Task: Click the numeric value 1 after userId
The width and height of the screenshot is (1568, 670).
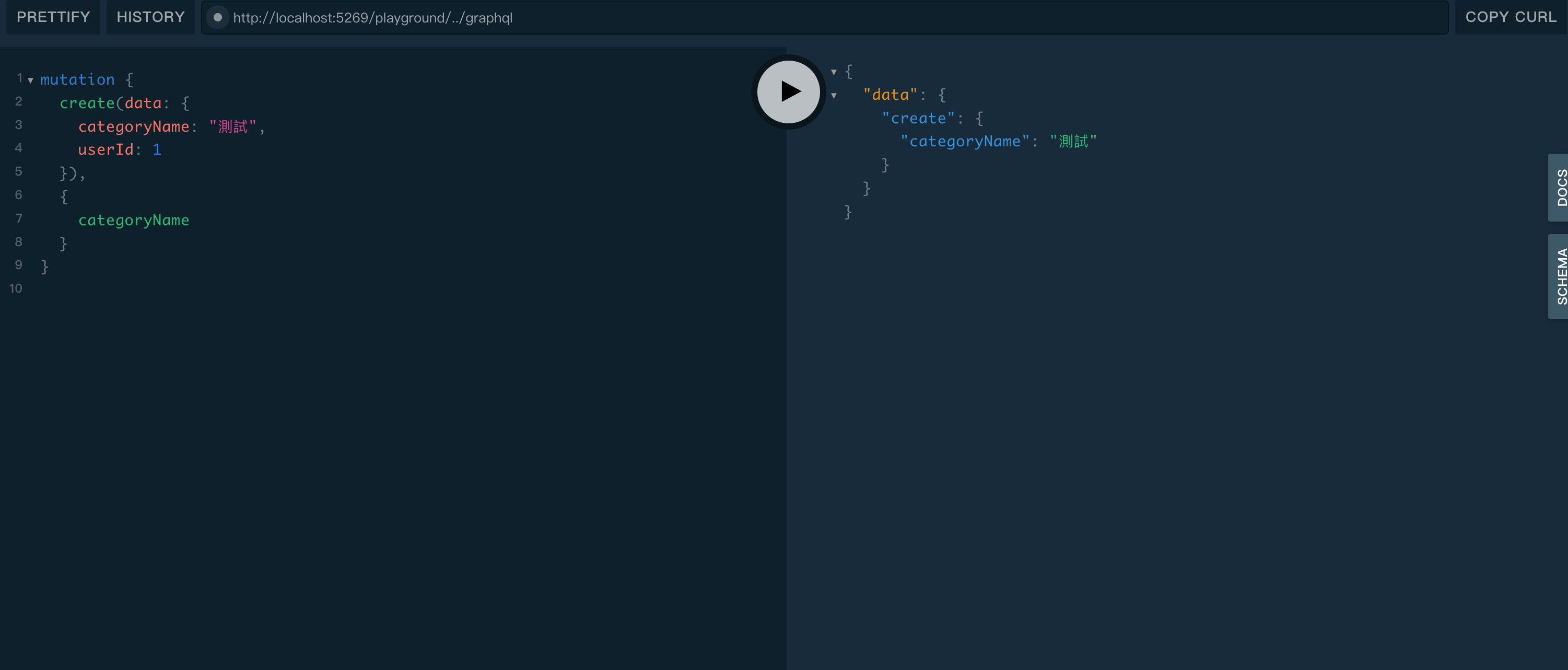Action: pyautogui.click(x=157, y=149)
